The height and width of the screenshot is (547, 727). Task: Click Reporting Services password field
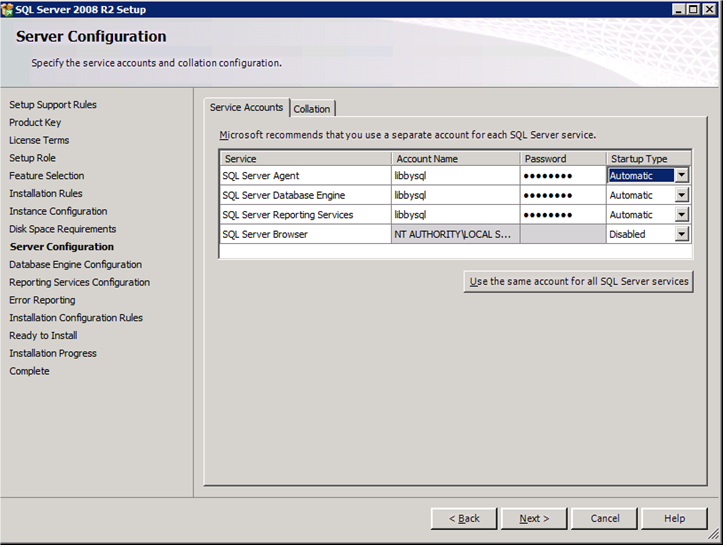tap(562, 215)
